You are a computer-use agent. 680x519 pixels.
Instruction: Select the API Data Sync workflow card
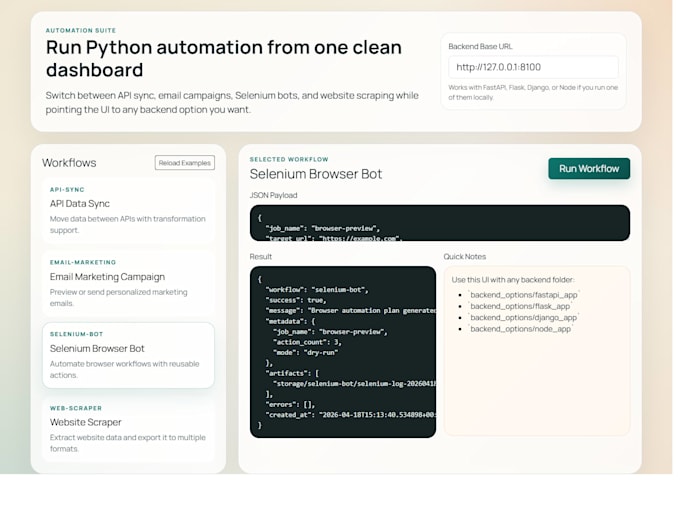(128, 210)
